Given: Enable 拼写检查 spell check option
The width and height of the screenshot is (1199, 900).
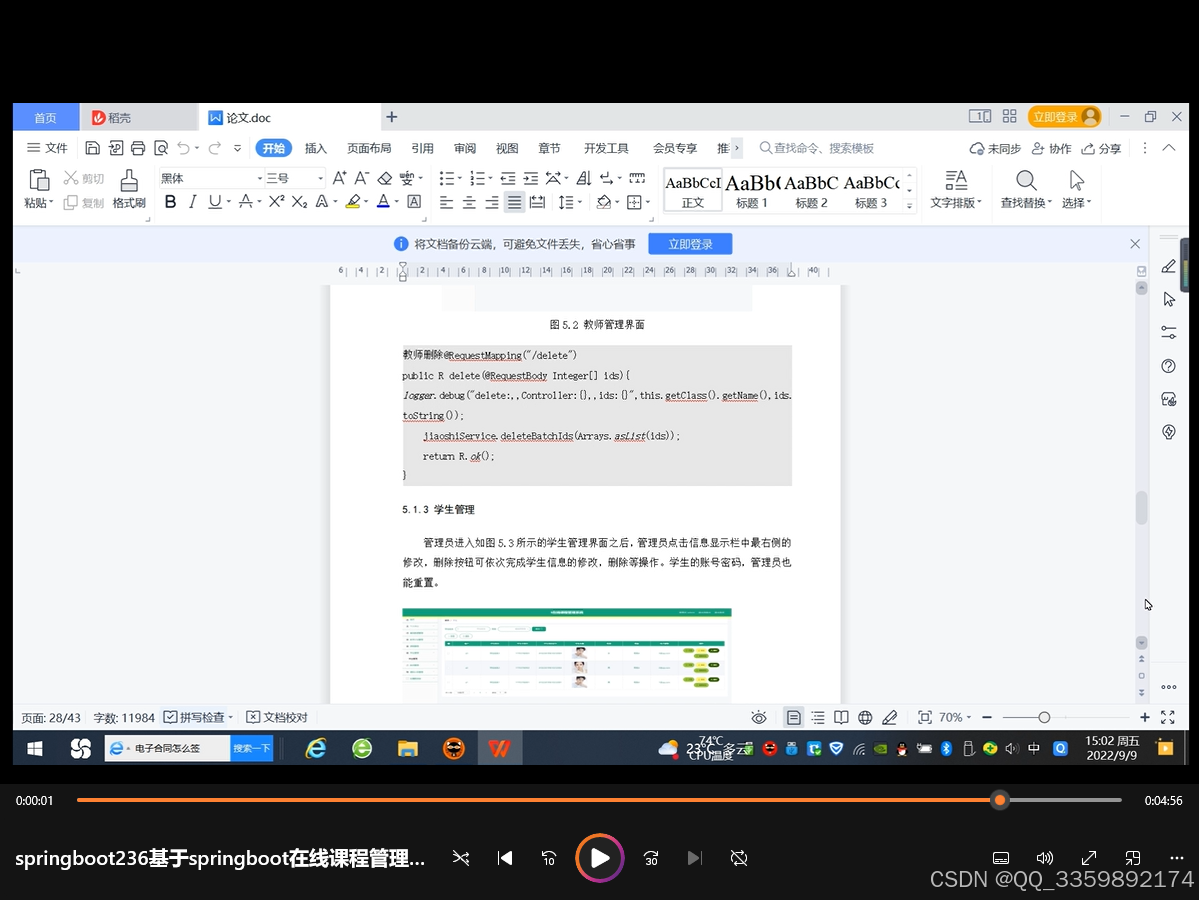Looking at the screenshot, I should click(196, 717).
